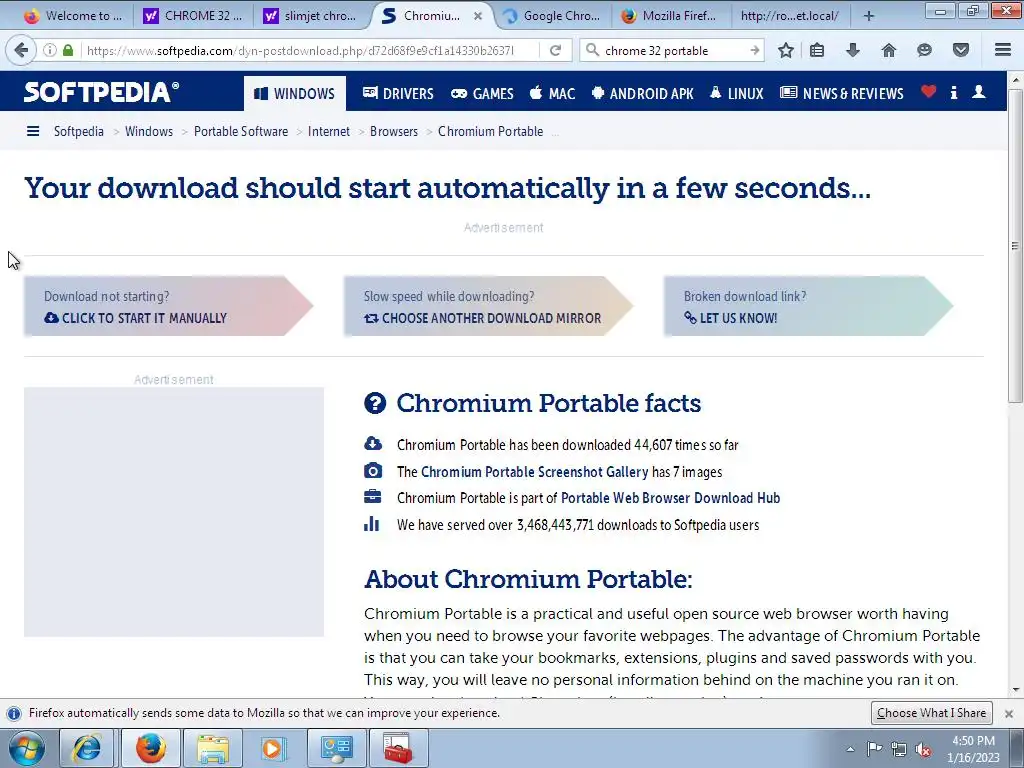Screen dimensions: 1024x768
Task: Show bookmarks list icon
Action: coord(817,50)
